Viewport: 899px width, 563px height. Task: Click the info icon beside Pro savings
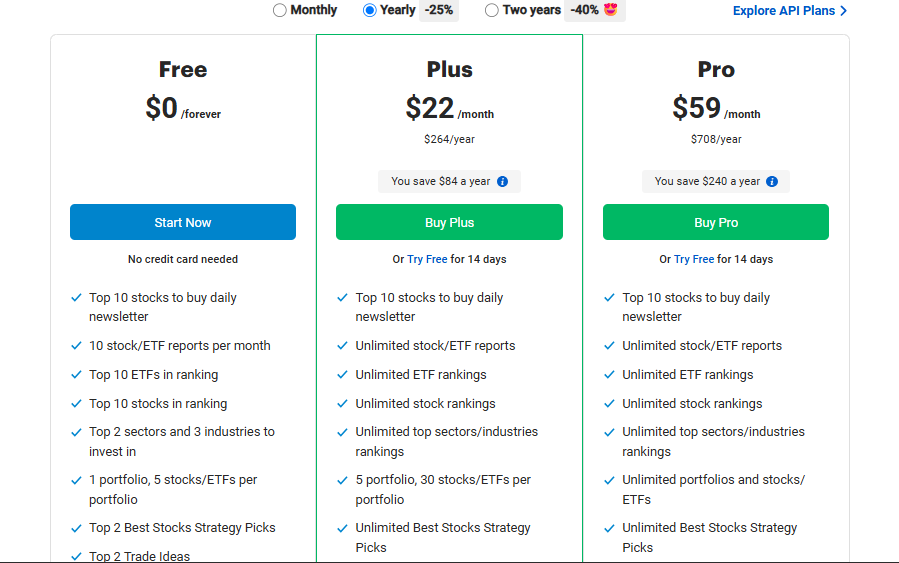[772, 182]
